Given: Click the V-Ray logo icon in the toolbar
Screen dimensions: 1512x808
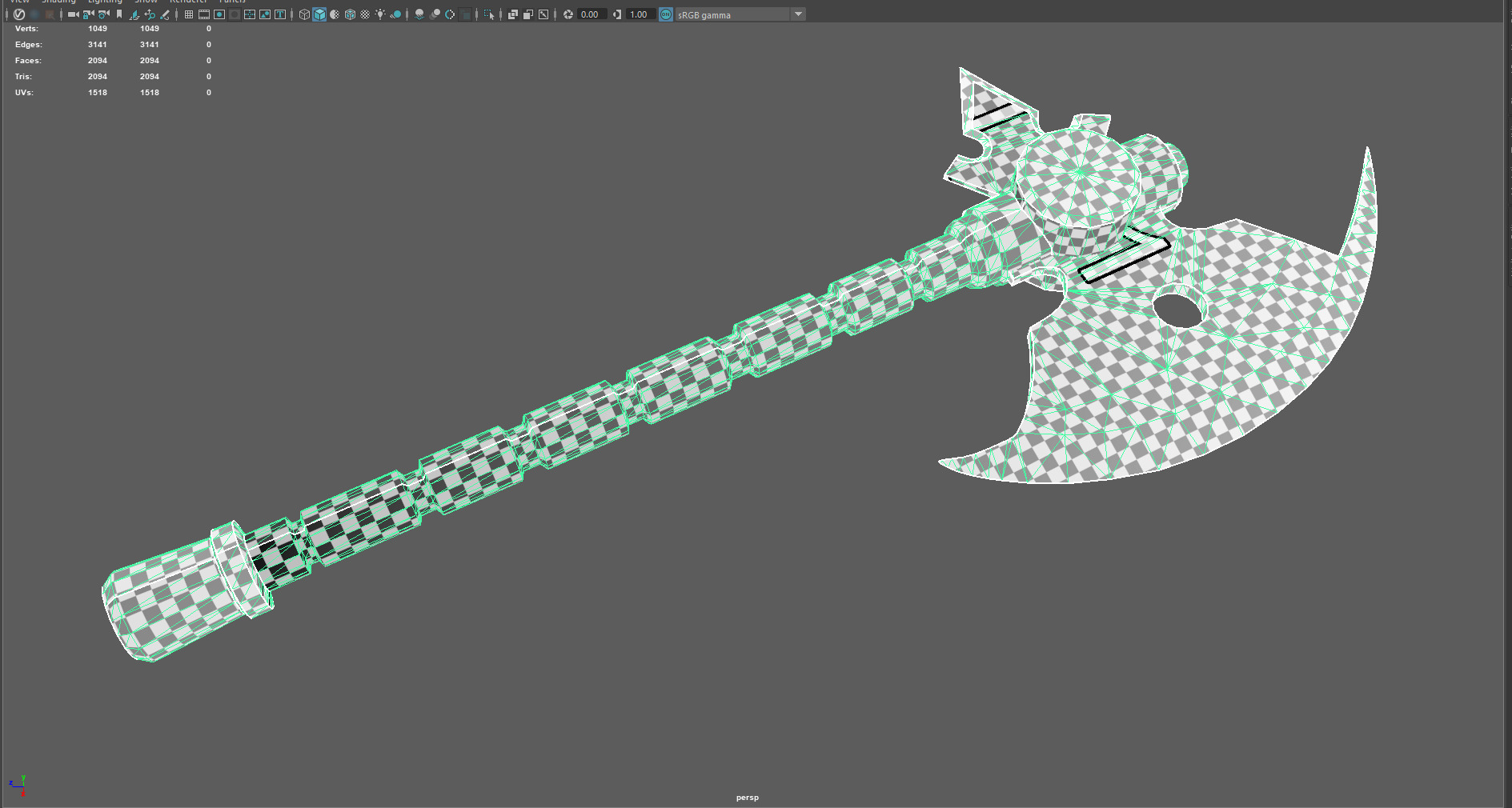Looking at the screenshot, I should (19, 14).
